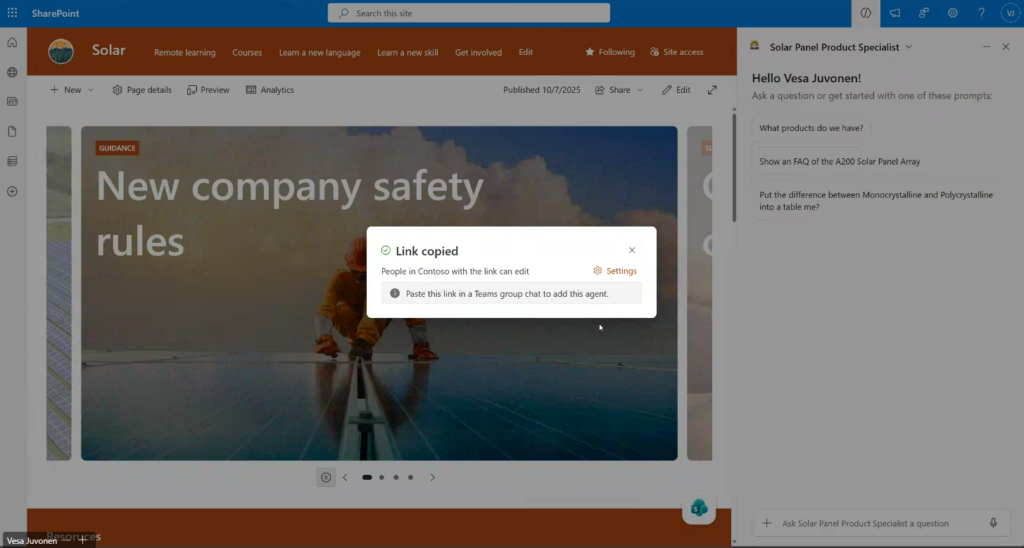
Task: Open Solar Panel Product Specialist agent dropdown
Action: tap(908, 47)
